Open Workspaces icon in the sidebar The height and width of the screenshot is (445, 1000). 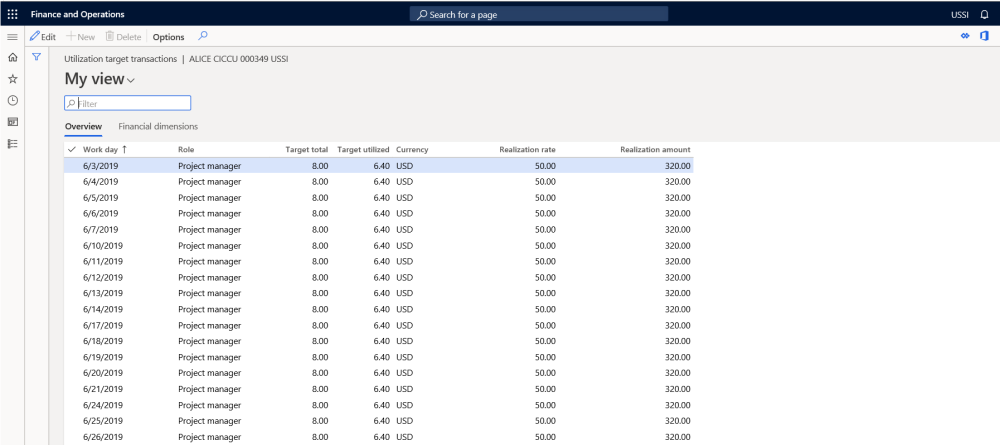pos(12,122)
